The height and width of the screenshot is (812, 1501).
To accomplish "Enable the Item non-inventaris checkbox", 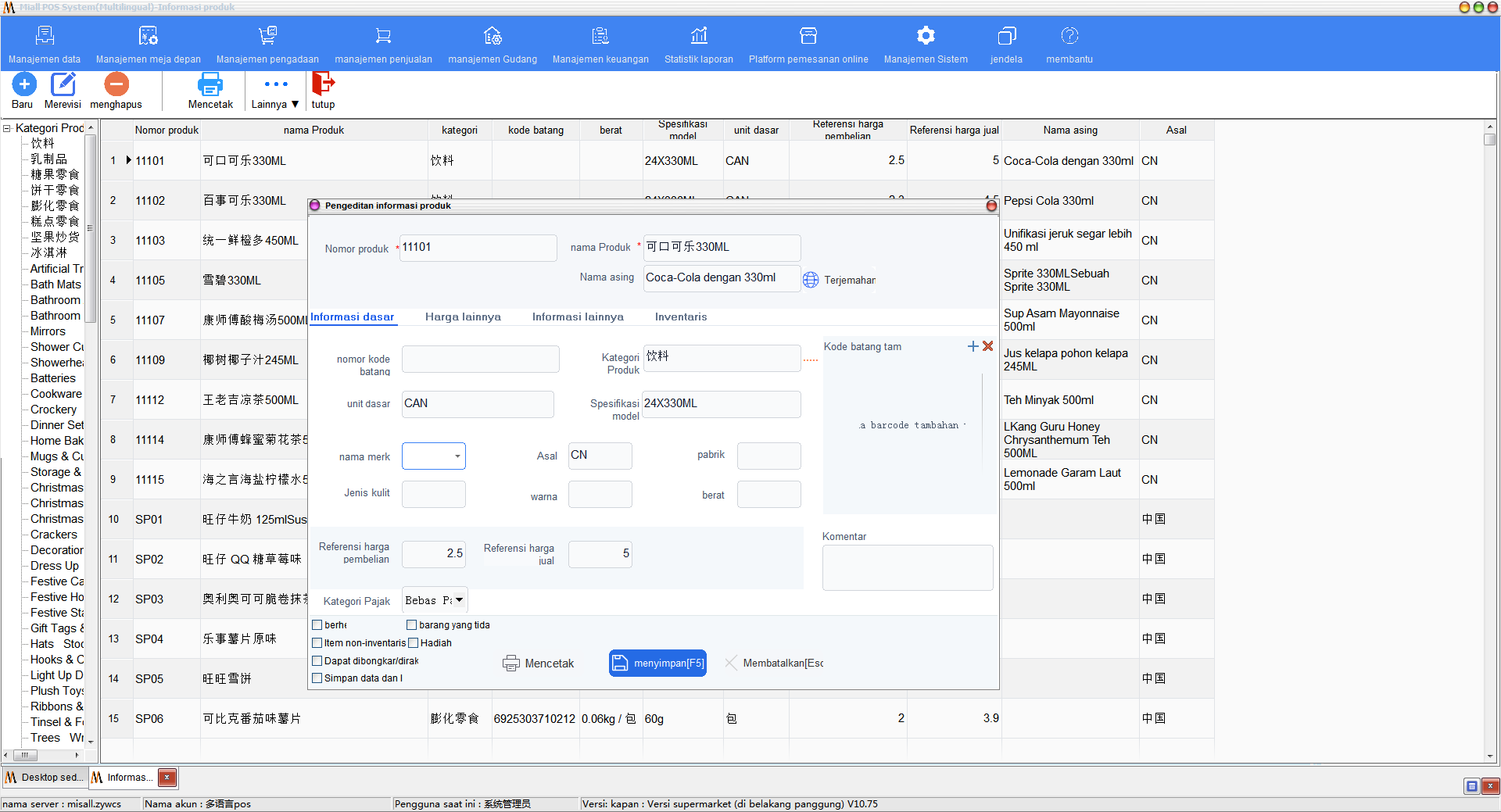I will pyautogui.click(x=317, y=643).
